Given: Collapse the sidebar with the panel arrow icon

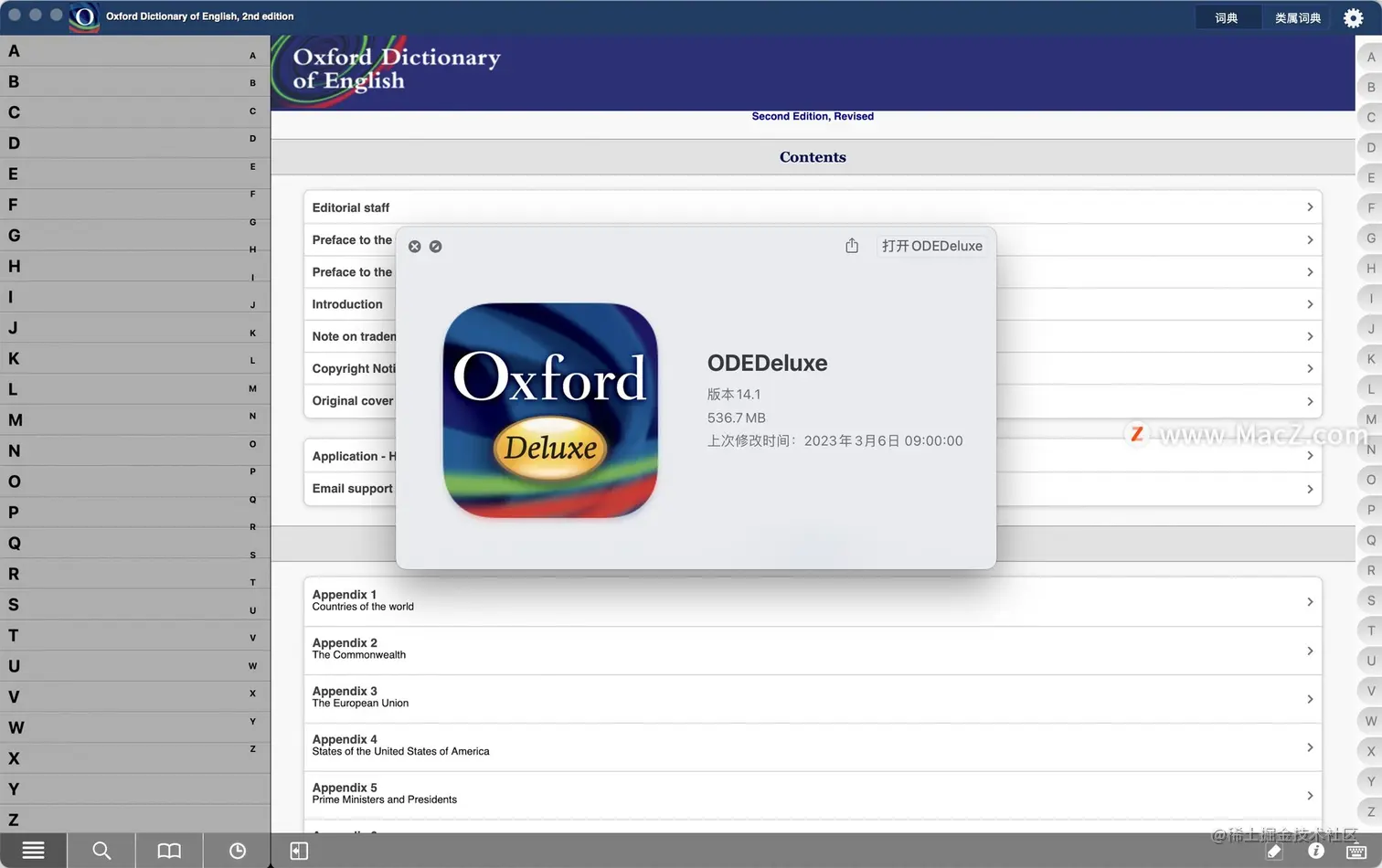Looking at the screenshot, I should coord(299,851).
